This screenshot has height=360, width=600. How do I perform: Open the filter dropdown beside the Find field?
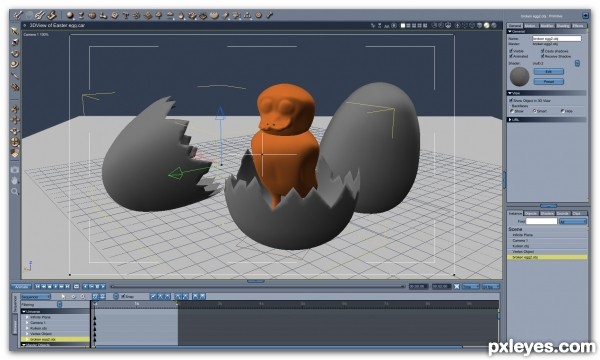(573, 222)
